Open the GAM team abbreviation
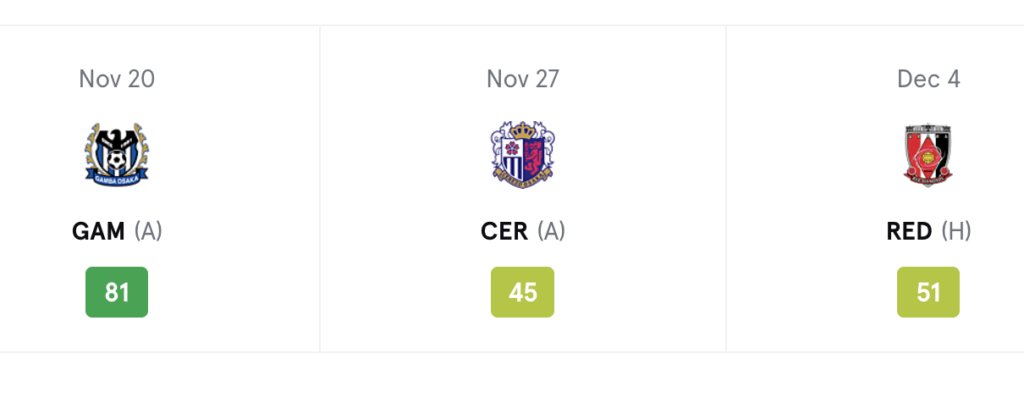 pos(98,231)
